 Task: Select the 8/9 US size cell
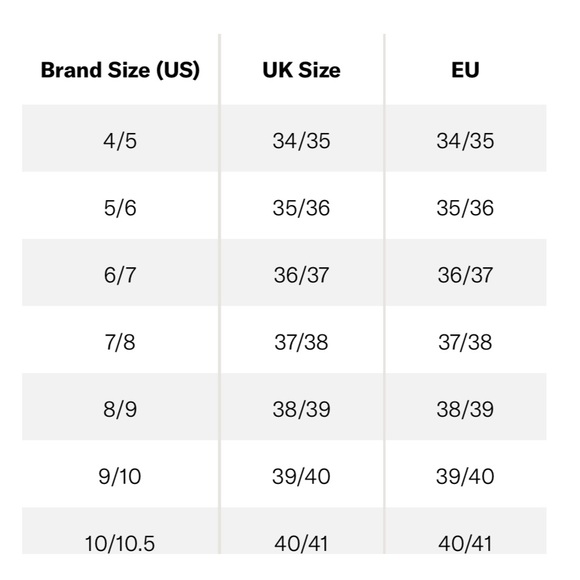pos(120,409)
